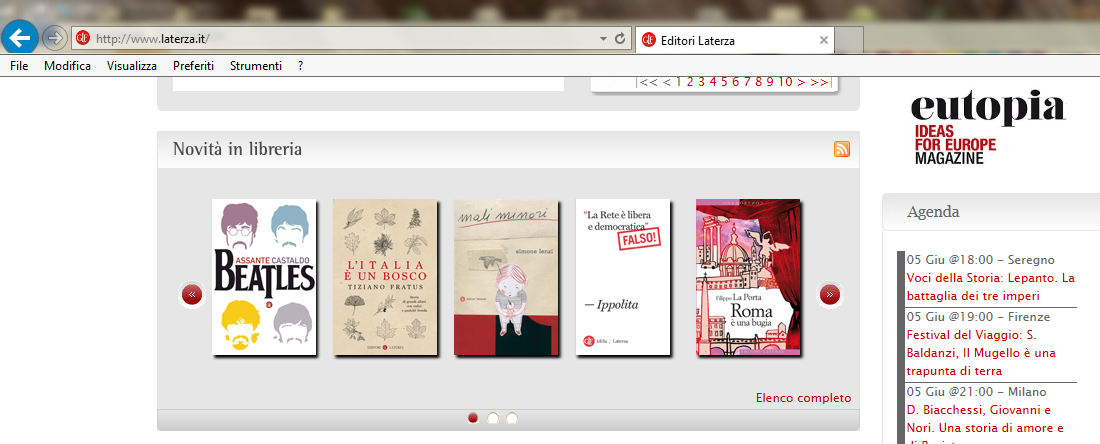The height and width of the screenshot is (444, 1100).
Task: Click the Refresh page icon
Action: (620, 39)
